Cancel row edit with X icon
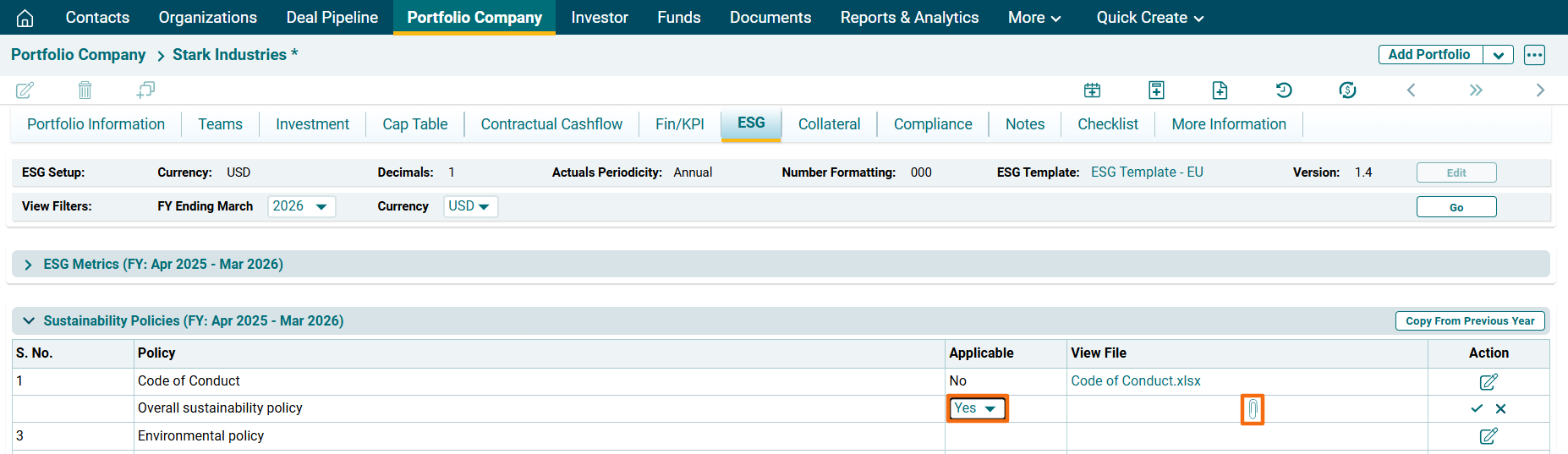Screen dimensions: 1568x454 pos(1500,408)
